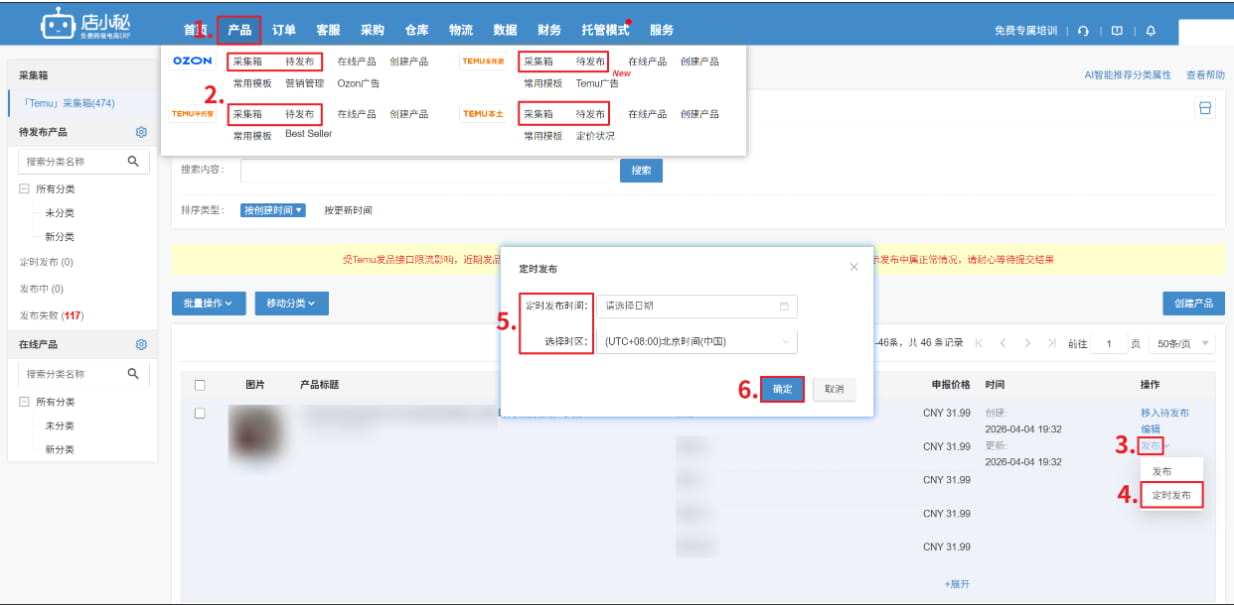
Task: Click the layout toggle icon below 查看帮助
Action: (x=1205, y=108)
